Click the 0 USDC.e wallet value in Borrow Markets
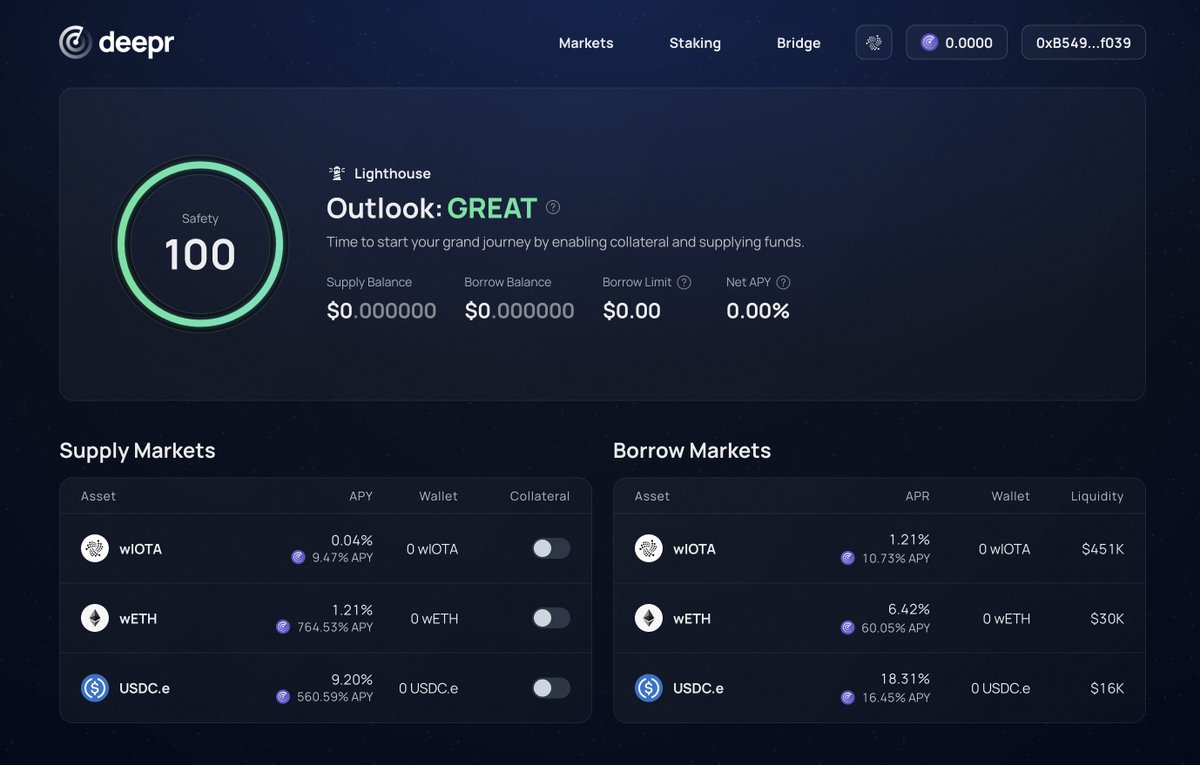The width and height of the screenshot is (1200, 765). pyautogui.click(x=1000, y=688)
